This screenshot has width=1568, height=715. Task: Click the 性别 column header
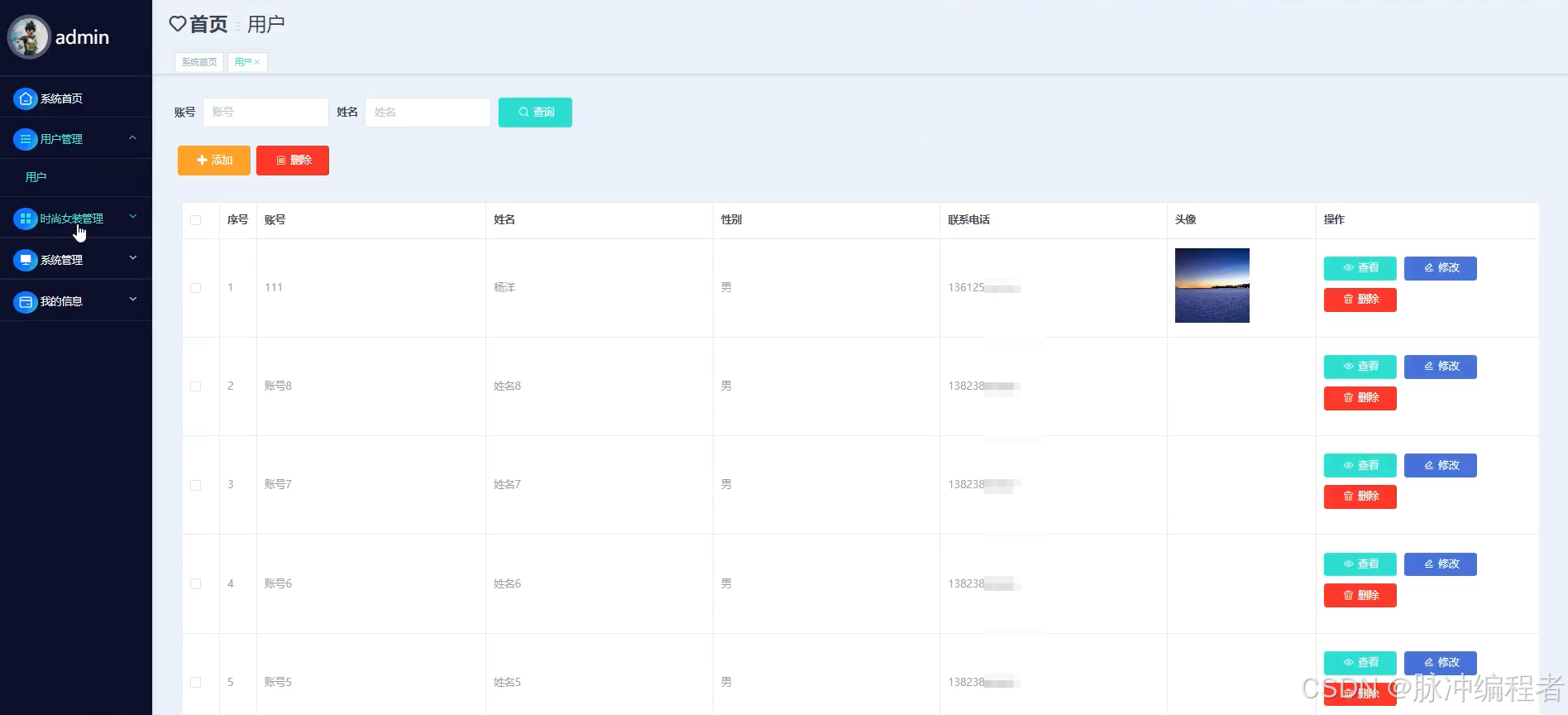(x=731, y=220)
